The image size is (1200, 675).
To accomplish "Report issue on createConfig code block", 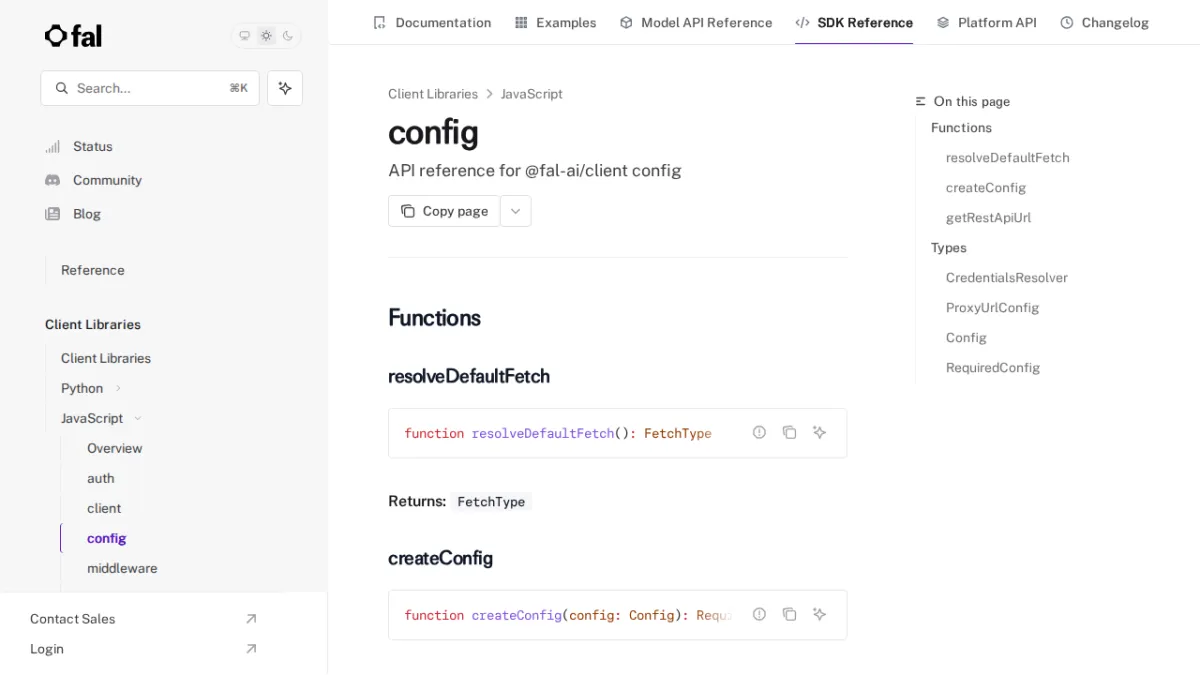I will (759, 614).
